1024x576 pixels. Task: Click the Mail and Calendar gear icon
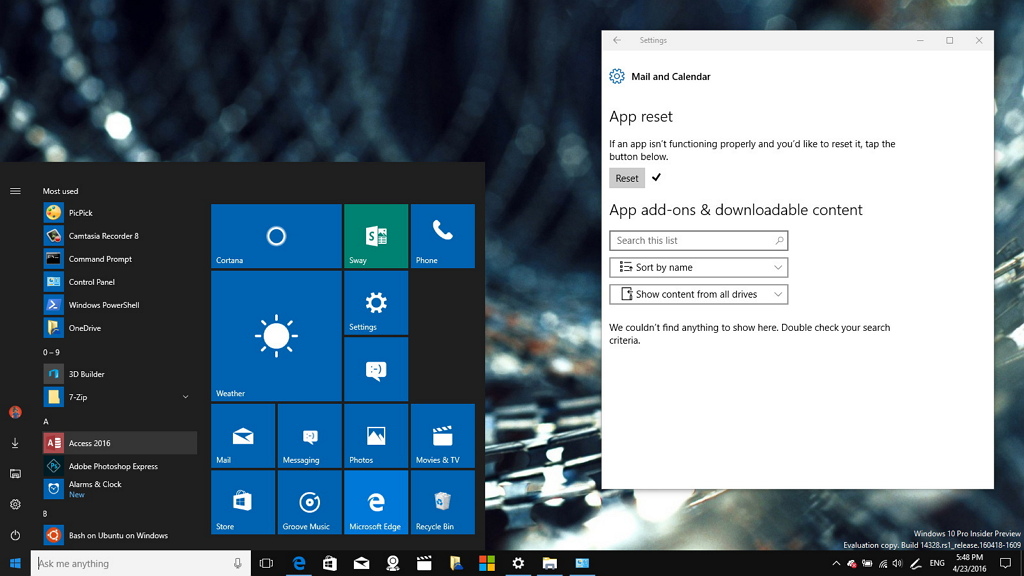pos(616,76)
